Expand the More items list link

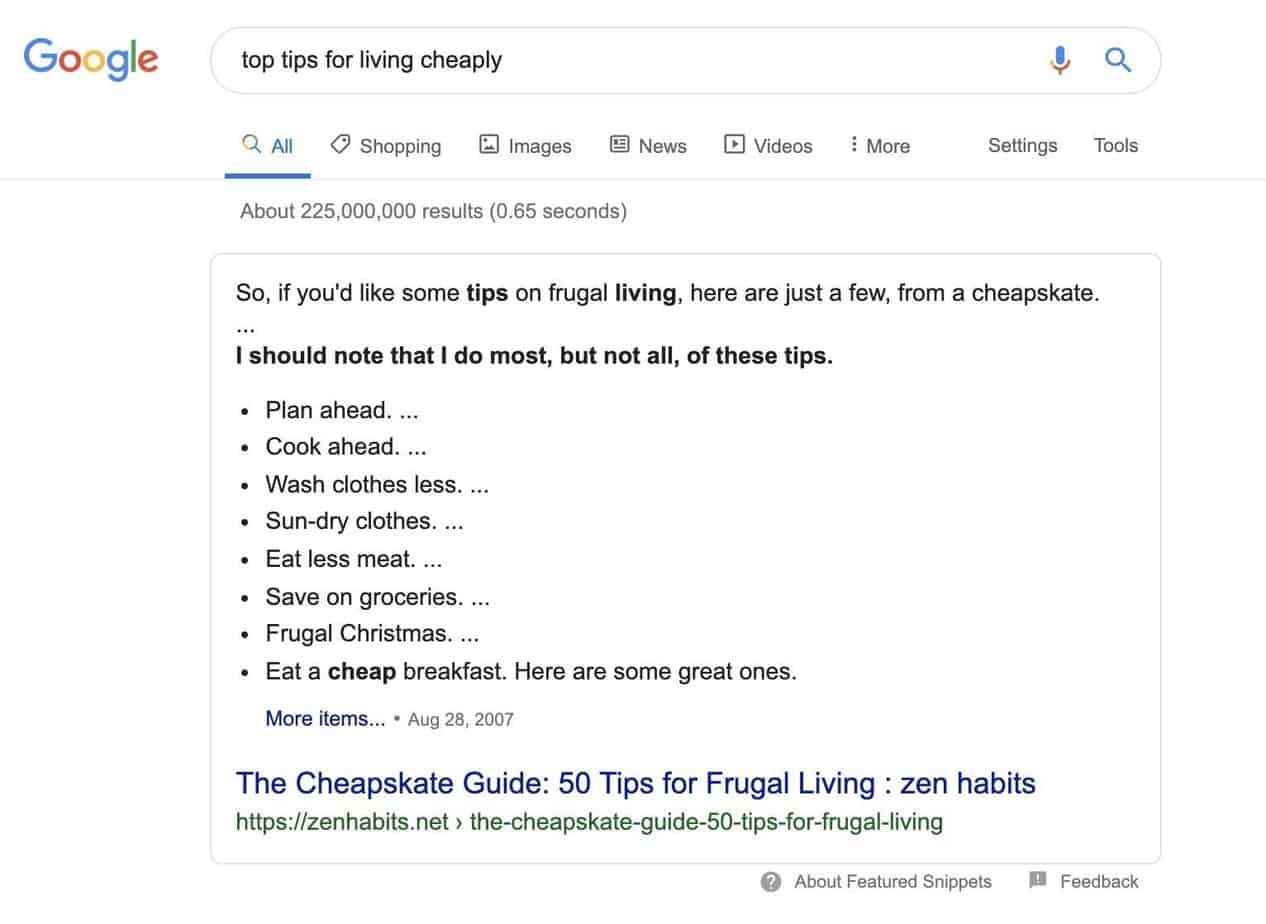click(325, 719)
